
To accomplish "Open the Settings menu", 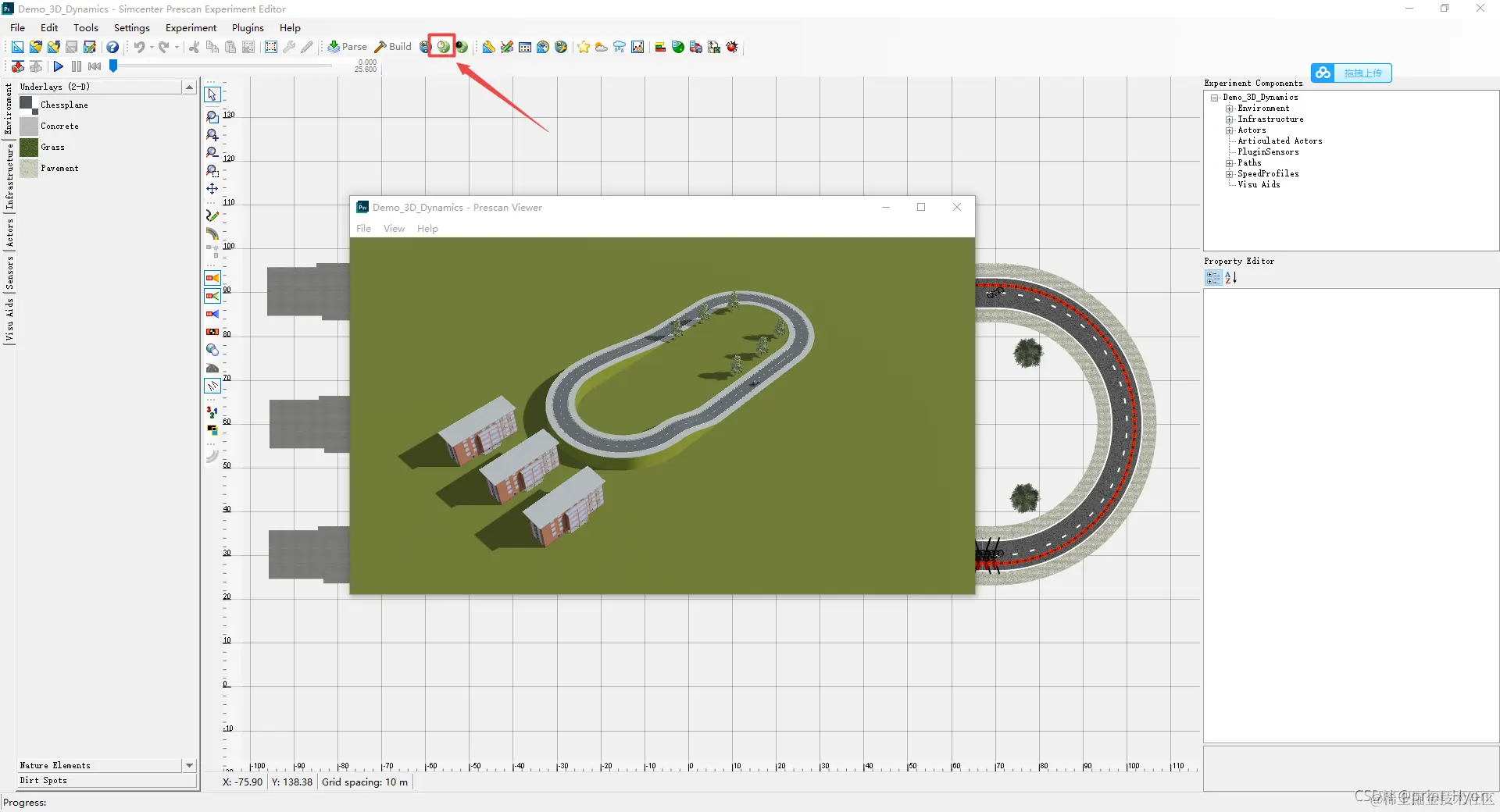I will click(132, 27).
